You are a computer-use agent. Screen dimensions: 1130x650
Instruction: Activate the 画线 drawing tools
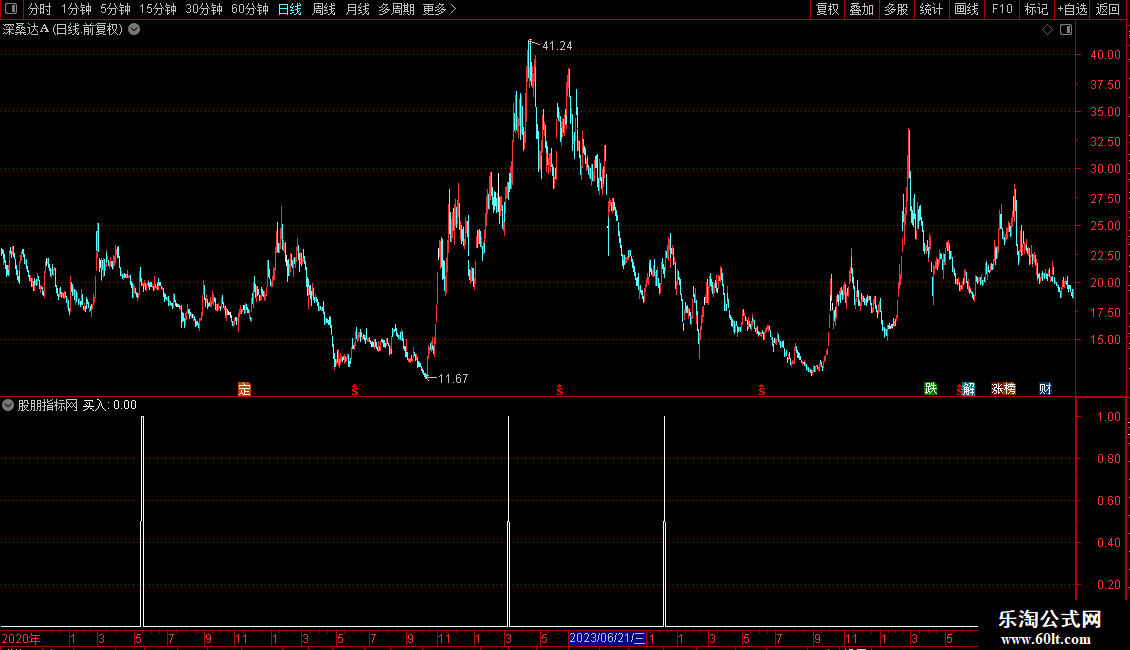click(966, 9)
